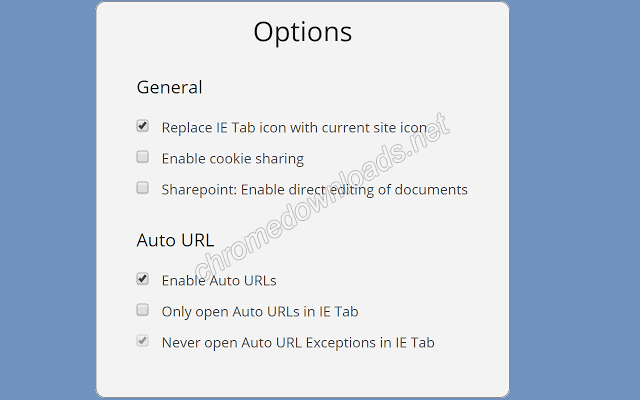Click the 'Replace IE Tab icon with current site icon' label
The width and height of the screenshot is (640, 400).
(295, 128)
